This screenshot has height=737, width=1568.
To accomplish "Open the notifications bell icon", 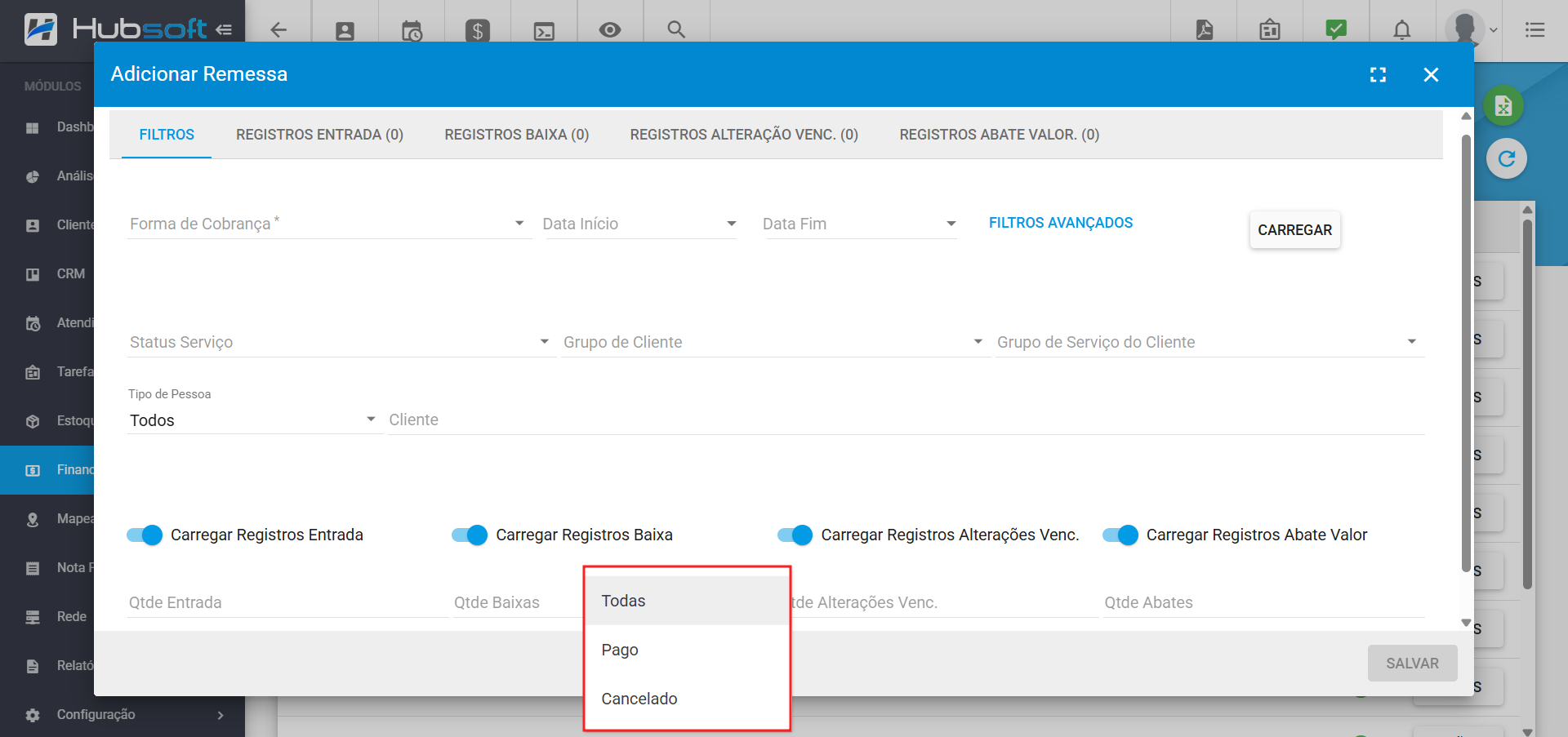I will tap(1401, 30).
